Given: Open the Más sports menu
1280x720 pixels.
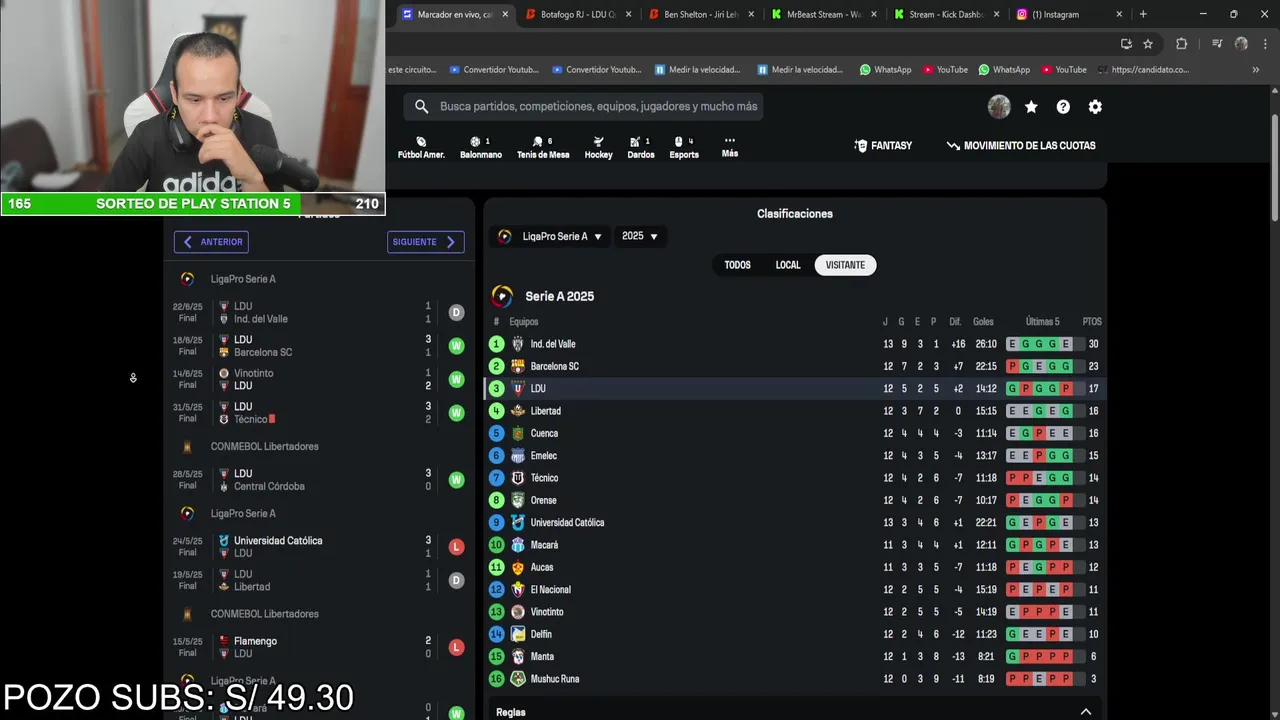Looking at the screenshot, I should [x=730, y=147].
